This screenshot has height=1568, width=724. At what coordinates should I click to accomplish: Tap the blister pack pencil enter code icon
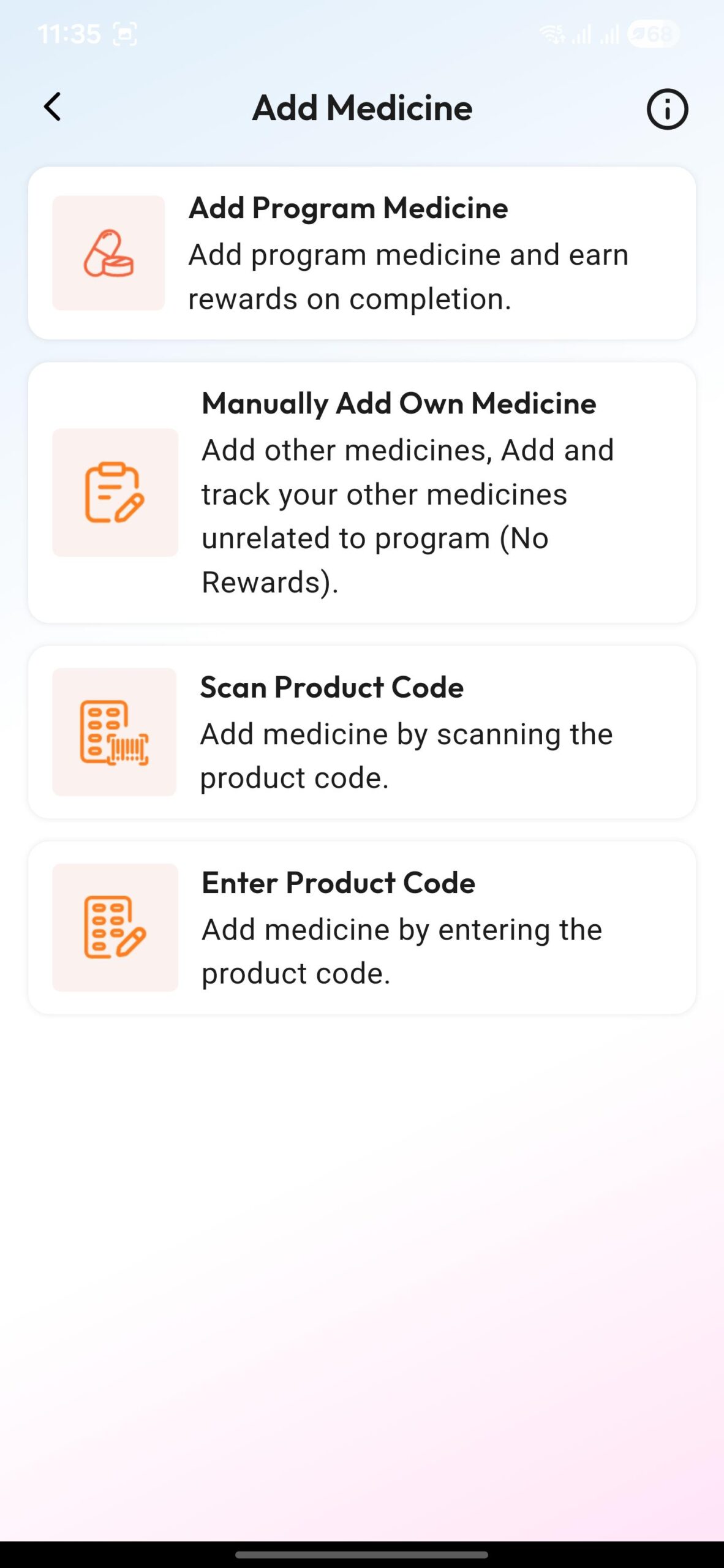point(115,927)
